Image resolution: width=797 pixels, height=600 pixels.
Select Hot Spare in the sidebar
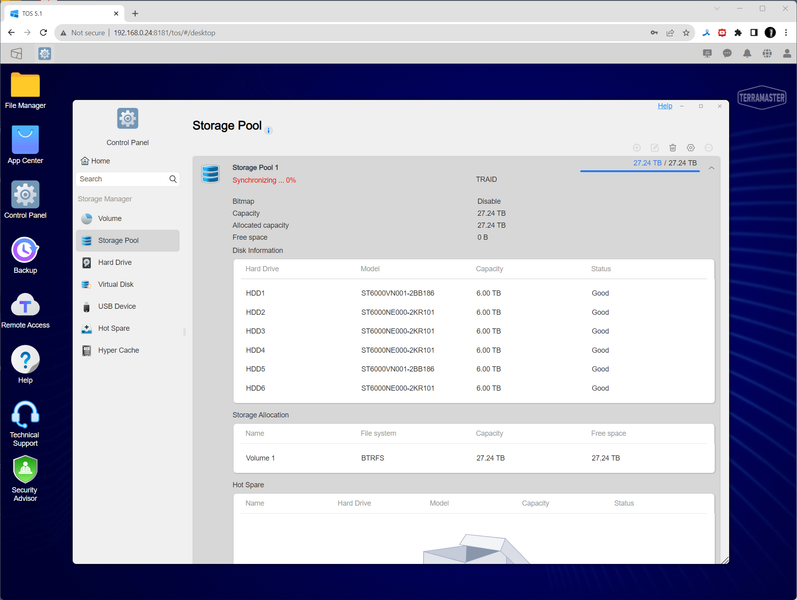pyautogui.click(x=128, y=328)
